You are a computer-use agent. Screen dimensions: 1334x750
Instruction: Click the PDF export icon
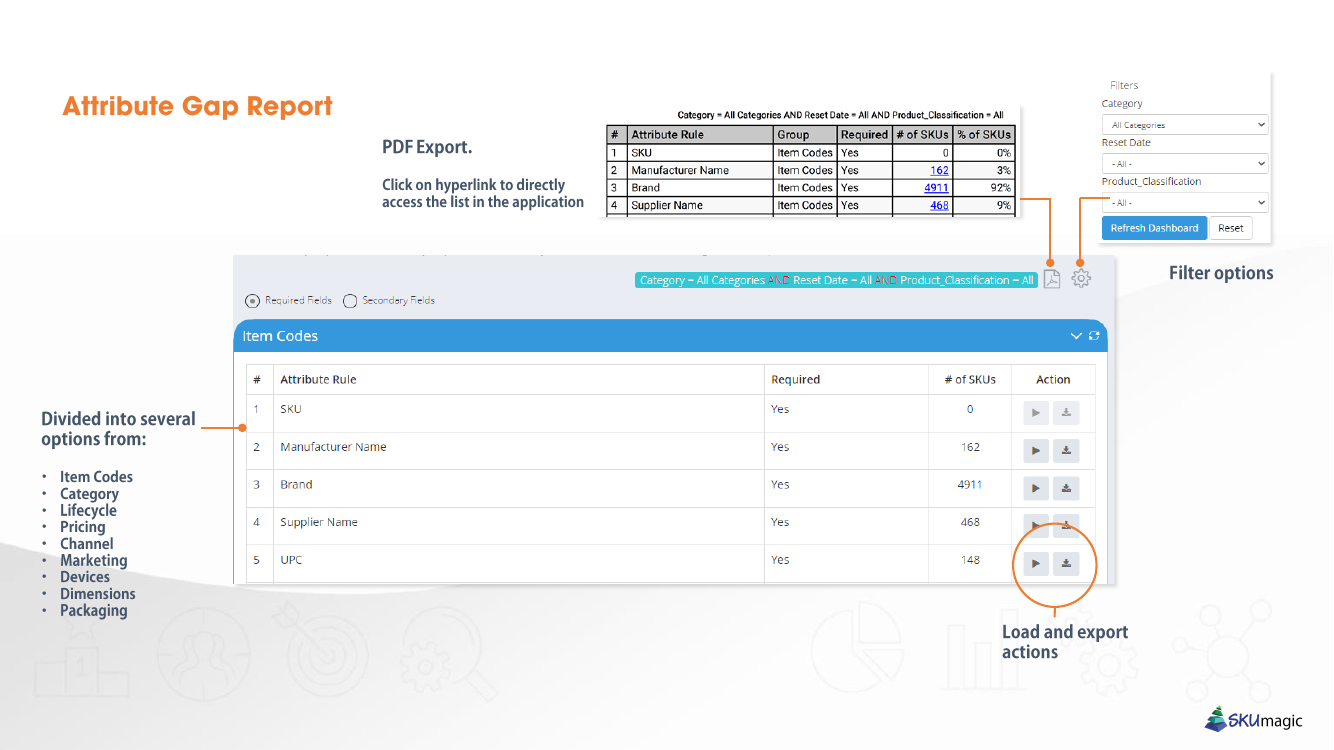click(x=1051, y=279)
